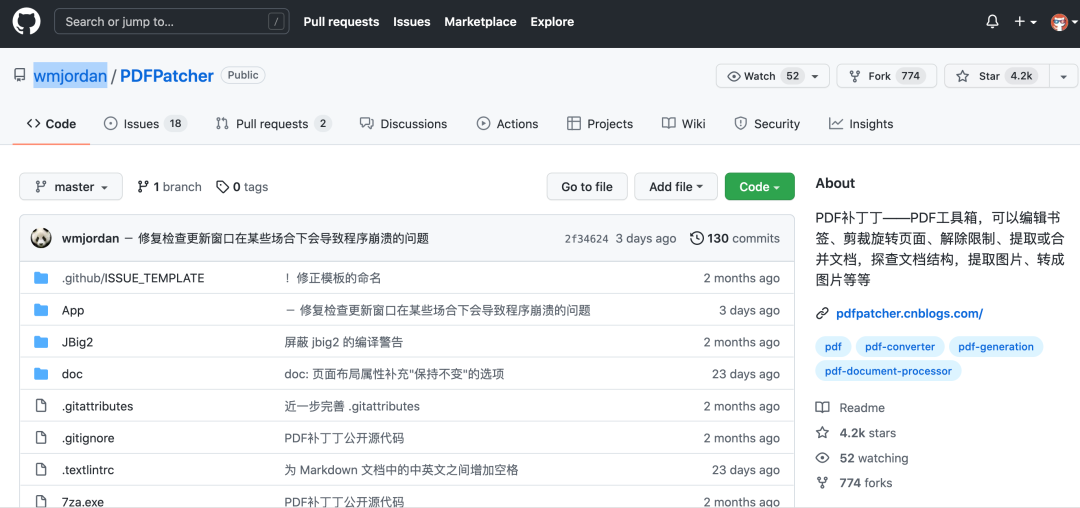The image size is (1080, 508).
Task: Open the master branch selector dropdown
Action: click(x=71, y=187)
